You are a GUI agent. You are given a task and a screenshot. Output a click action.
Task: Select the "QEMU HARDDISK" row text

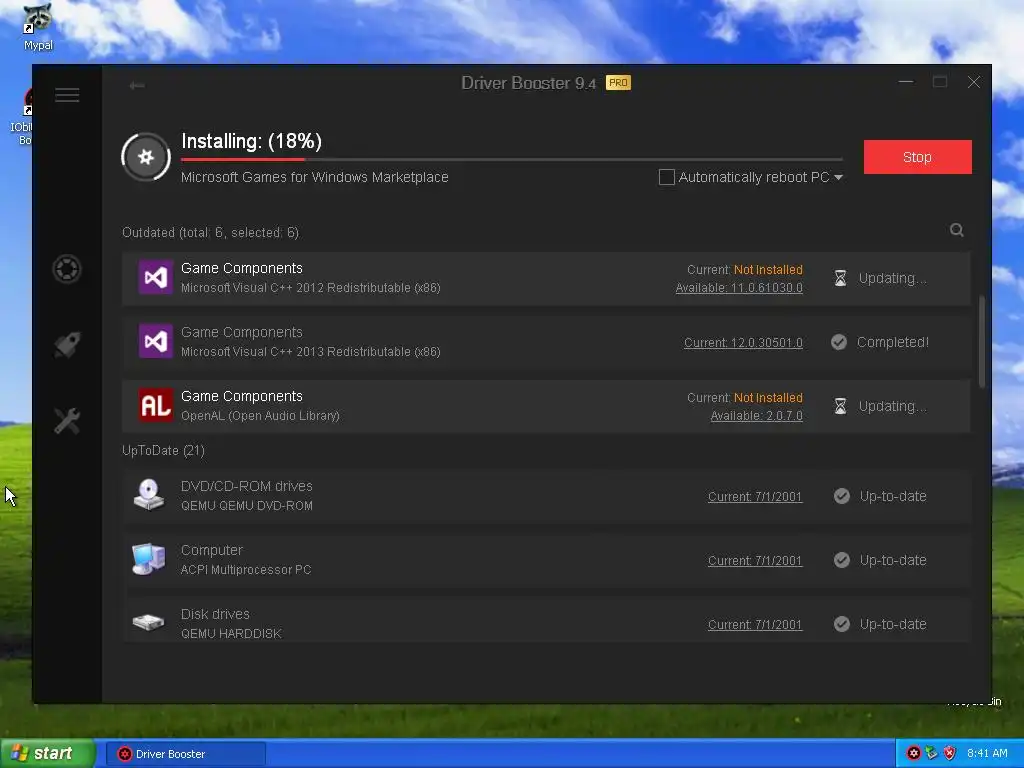point(231,634)
